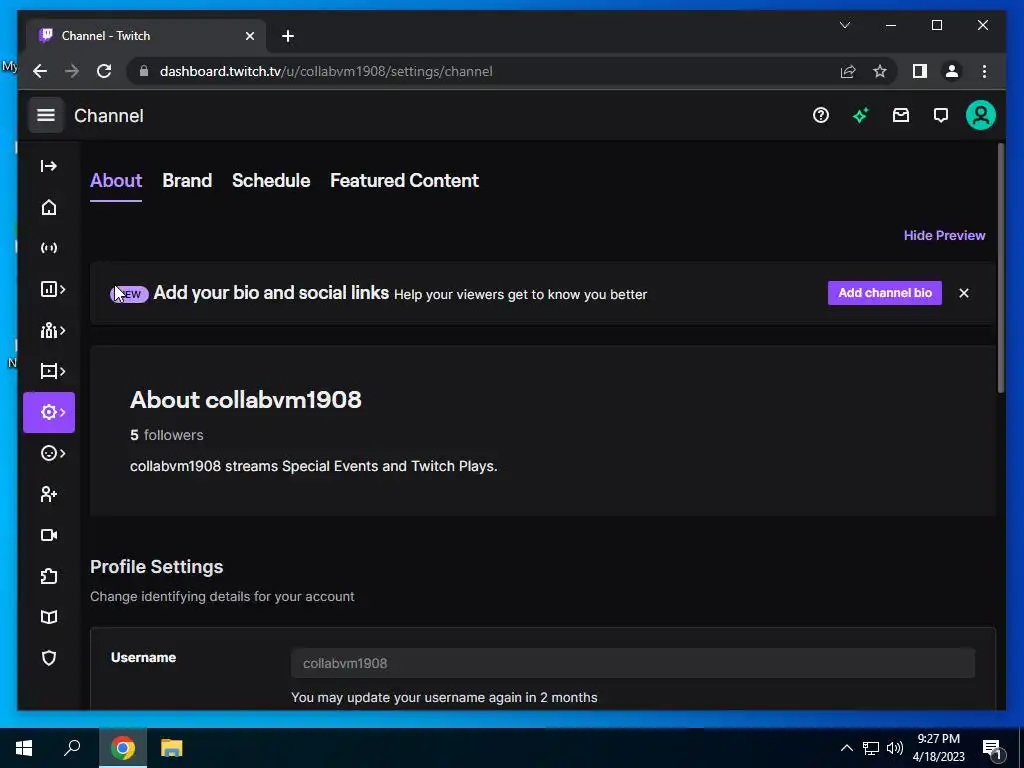Close the Channel - Twitch tab

click(249, 36)
